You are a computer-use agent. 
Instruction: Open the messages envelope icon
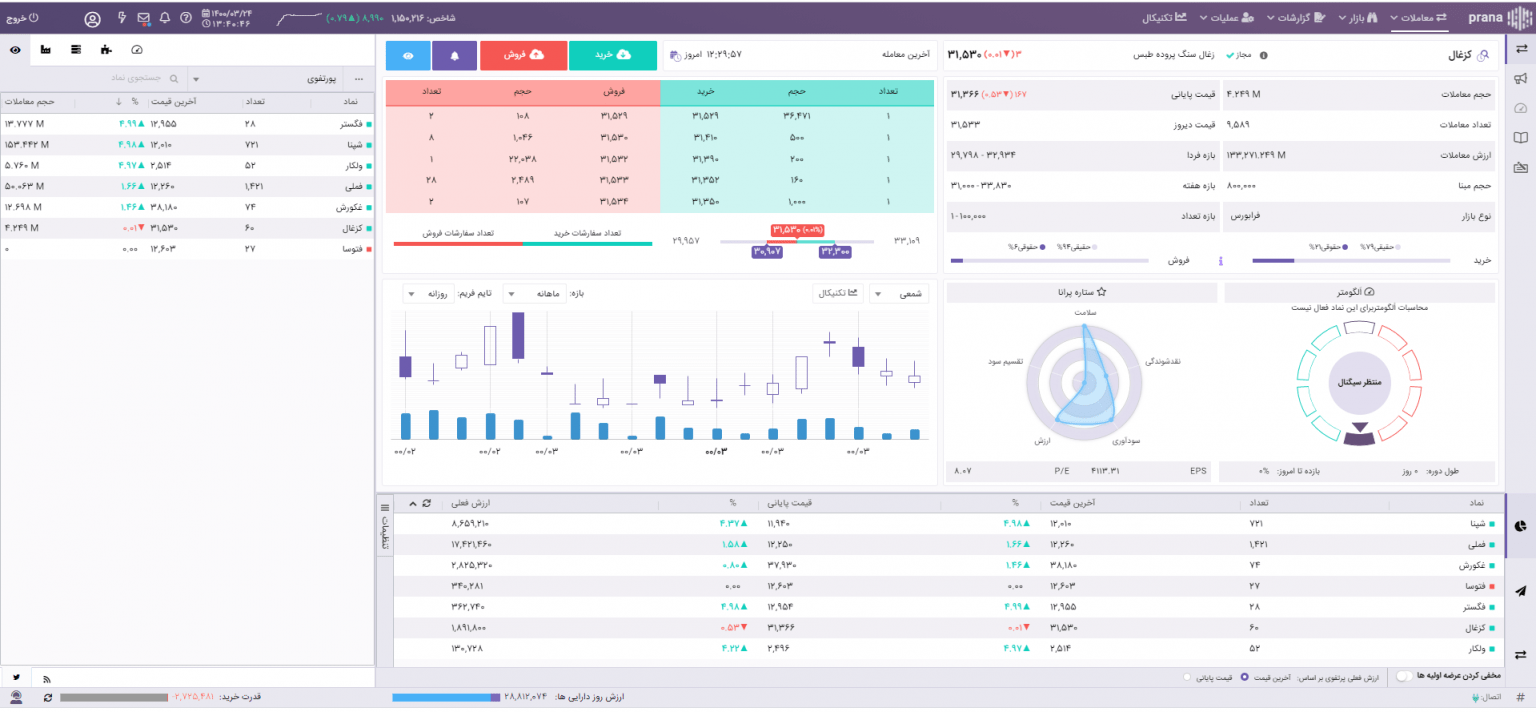coord(143,18)
